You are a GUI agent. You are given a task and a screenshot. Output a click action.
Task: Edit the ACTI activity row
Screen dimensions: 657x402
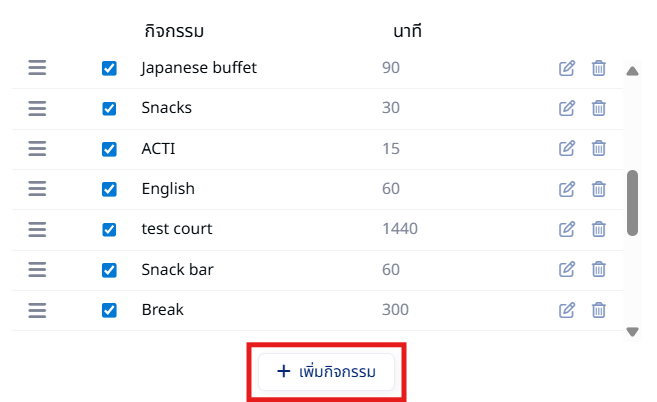click(566, 148)
